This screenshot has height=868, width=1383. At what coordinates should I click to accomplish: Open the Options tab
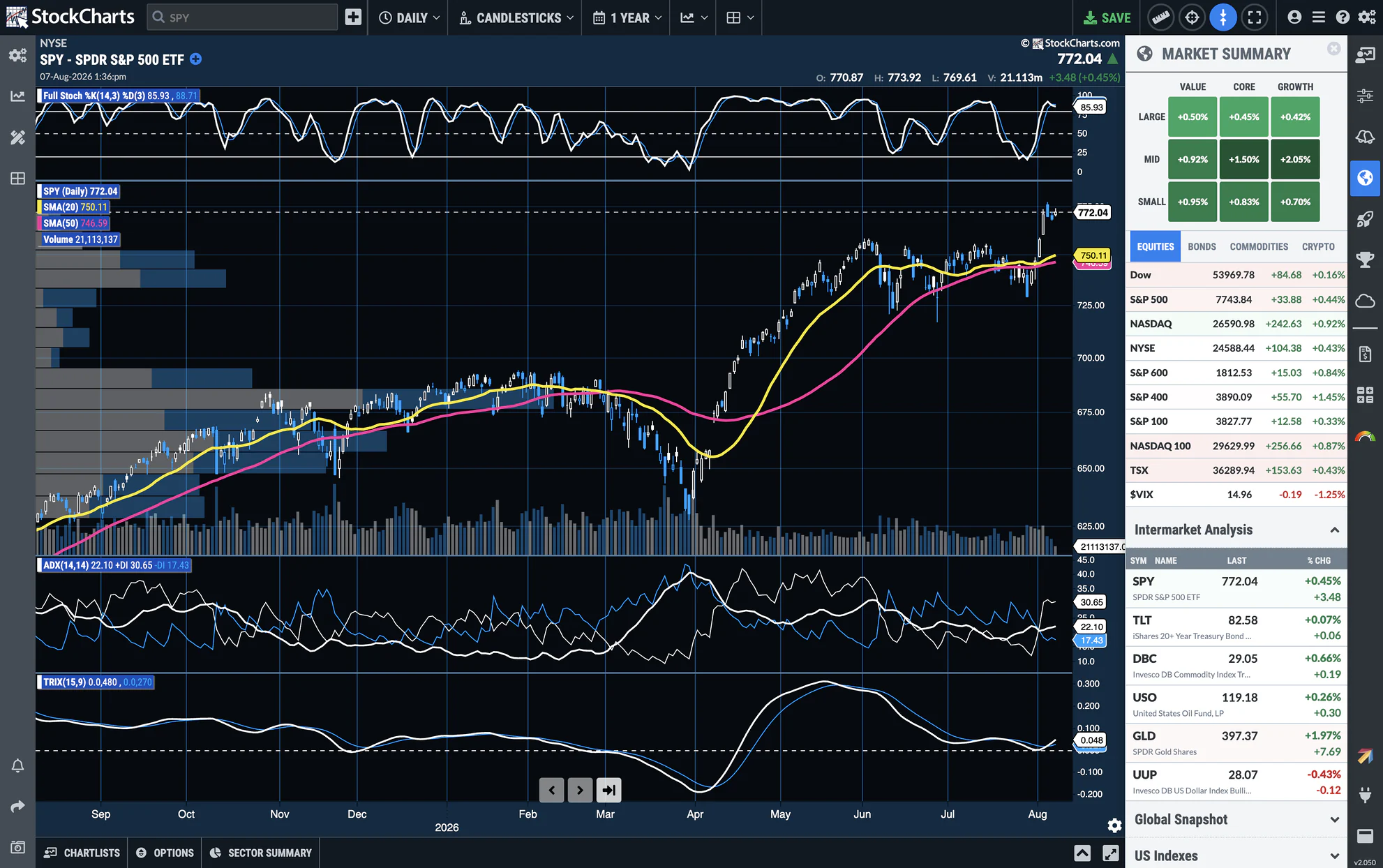165,853
